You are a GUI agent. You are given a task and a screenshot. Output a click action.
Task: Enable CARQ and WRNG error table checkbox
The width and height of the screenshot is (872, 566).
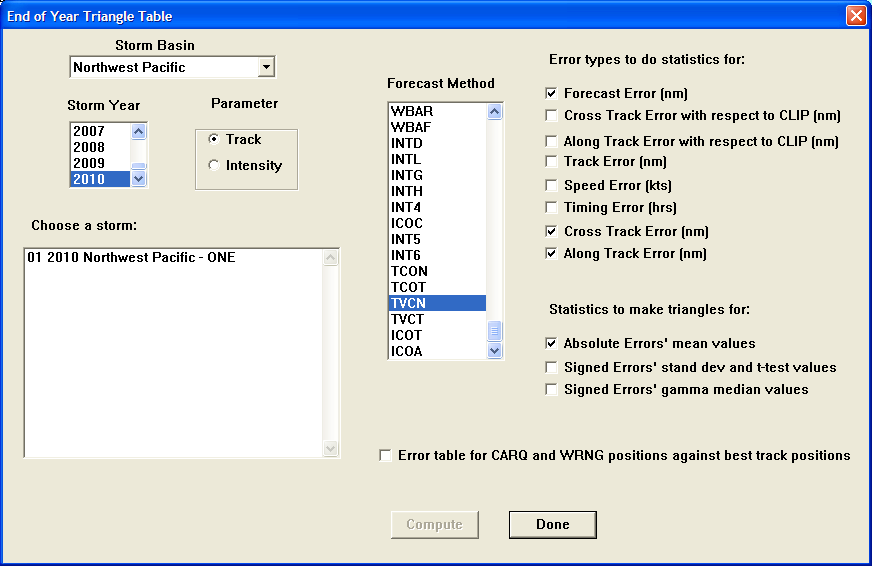click(386, 456)
